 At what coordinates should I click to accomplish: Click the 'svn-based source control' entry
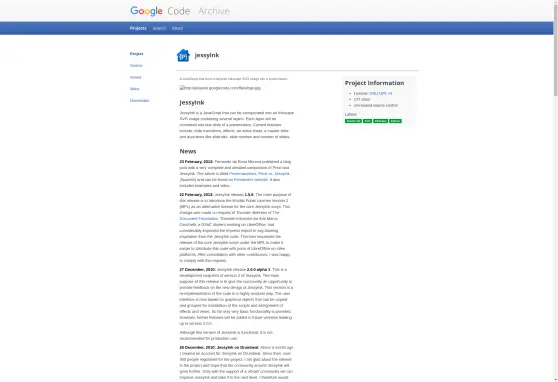[376, 105]
